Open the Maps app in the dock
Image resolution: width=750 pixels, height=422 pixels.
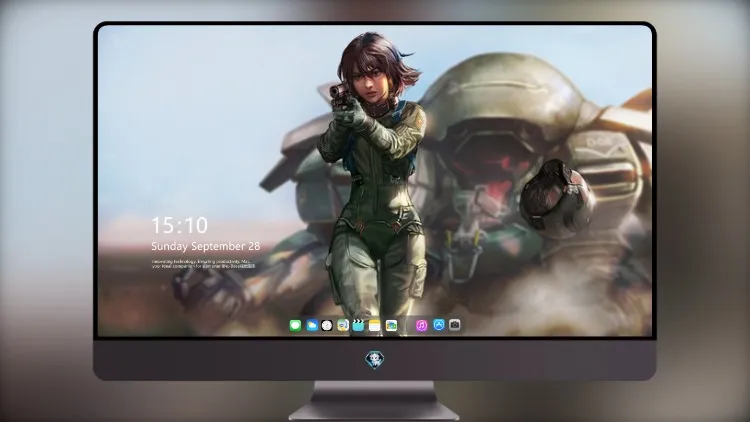point(343,325)
